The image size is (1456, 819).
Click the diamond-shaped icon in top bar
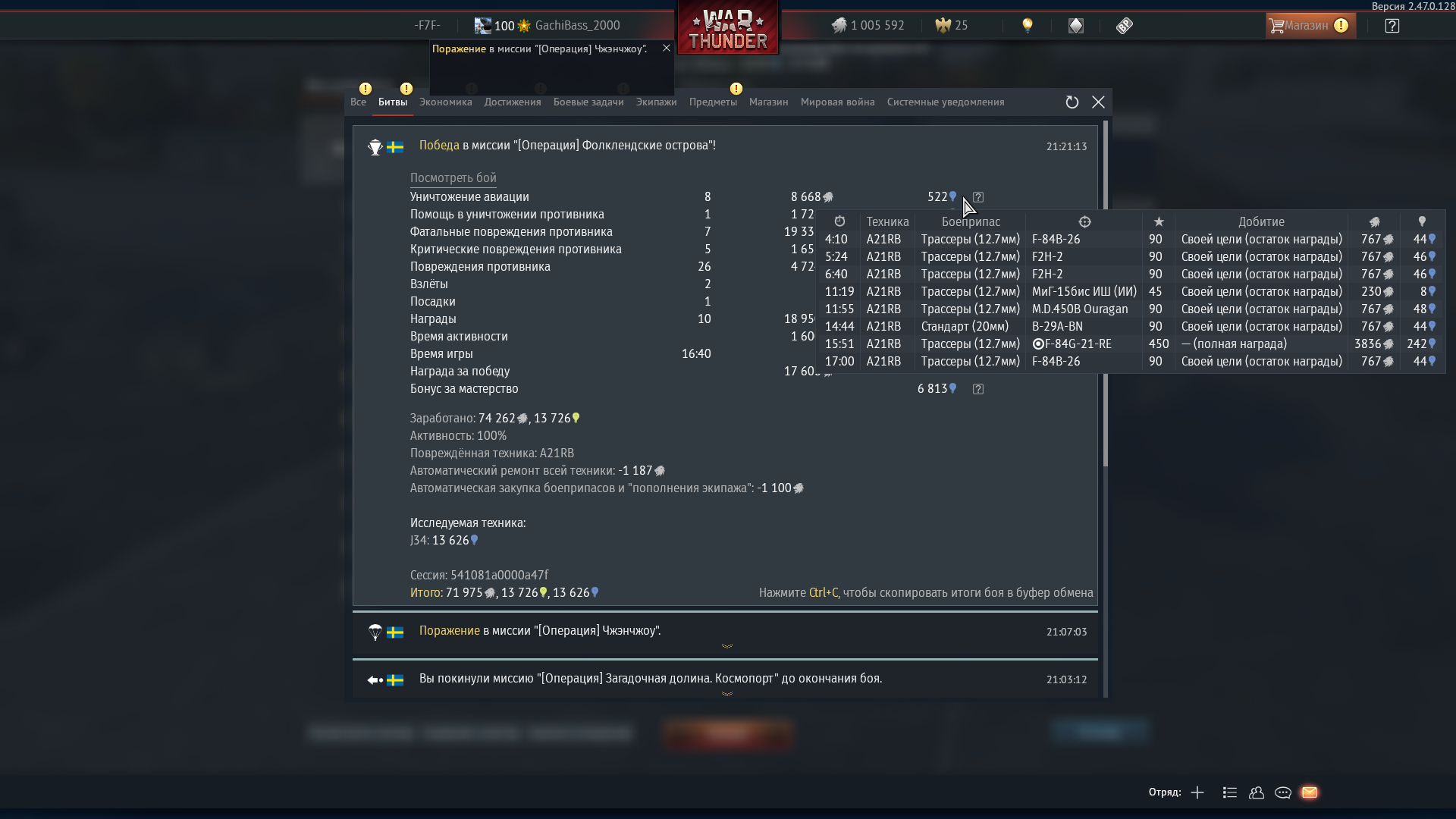[x=1076, y=26]
